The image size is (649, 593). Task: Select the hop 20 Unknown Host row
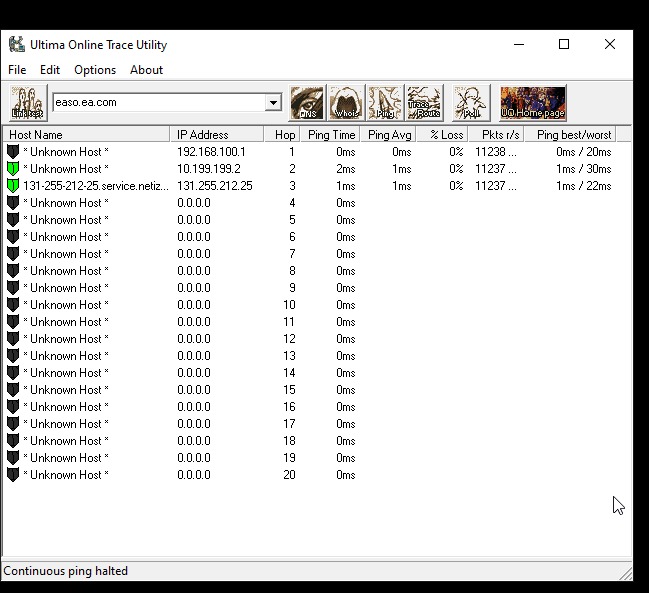(x=66, y=475)
